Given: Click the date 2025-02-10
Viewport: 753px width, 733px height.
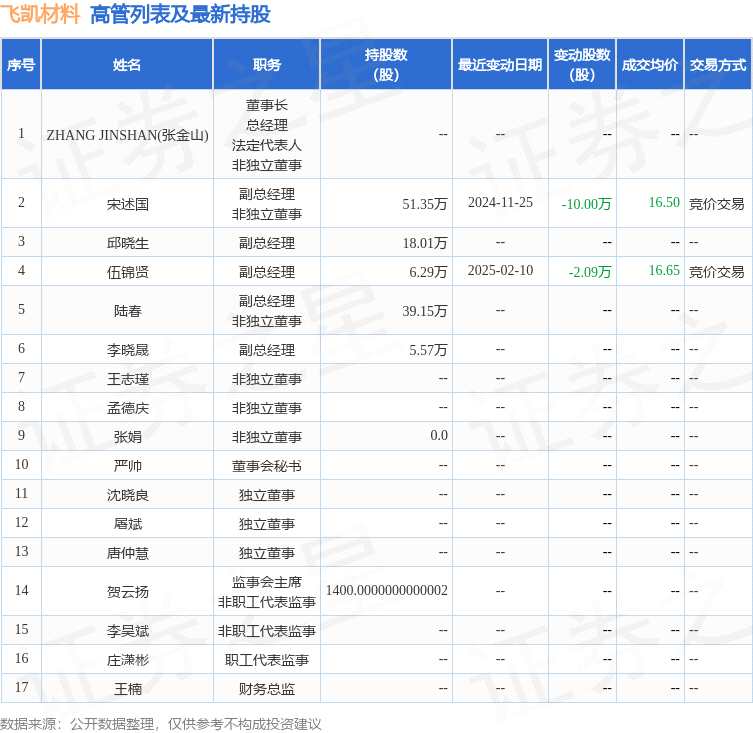Looking at the screenshot, I should coord(500,270).
